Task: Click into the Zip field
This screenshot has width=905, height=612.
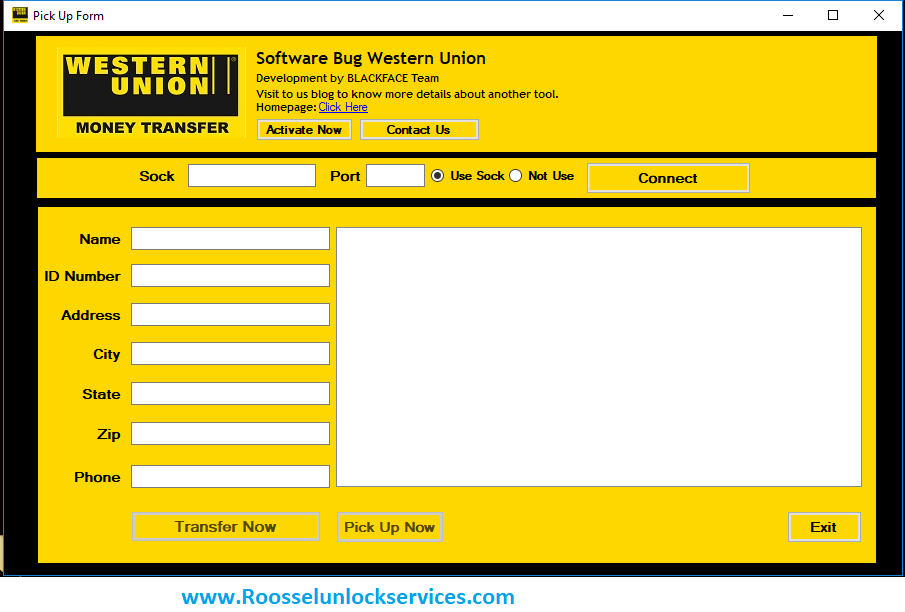Action: [230, 434]
